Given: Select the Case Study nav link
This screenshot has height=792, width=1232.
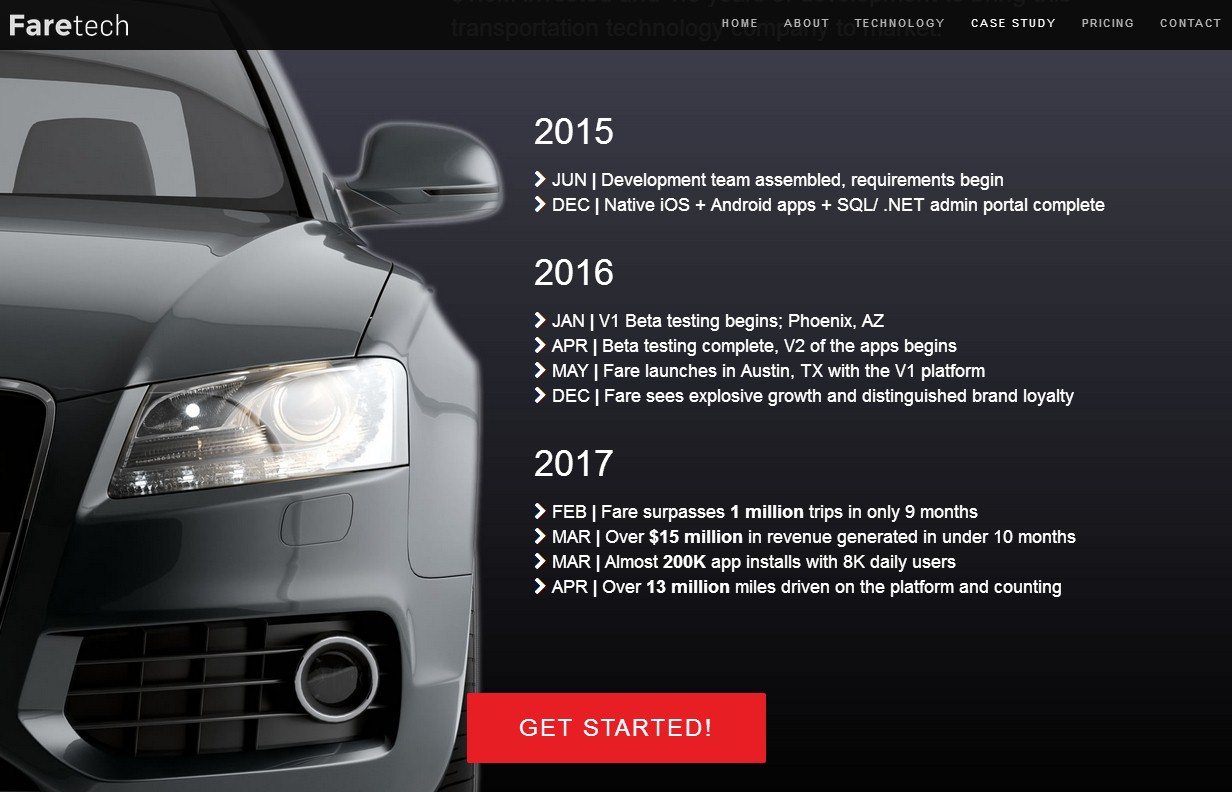Looking at the screenshot, I should pos(1013,23).
